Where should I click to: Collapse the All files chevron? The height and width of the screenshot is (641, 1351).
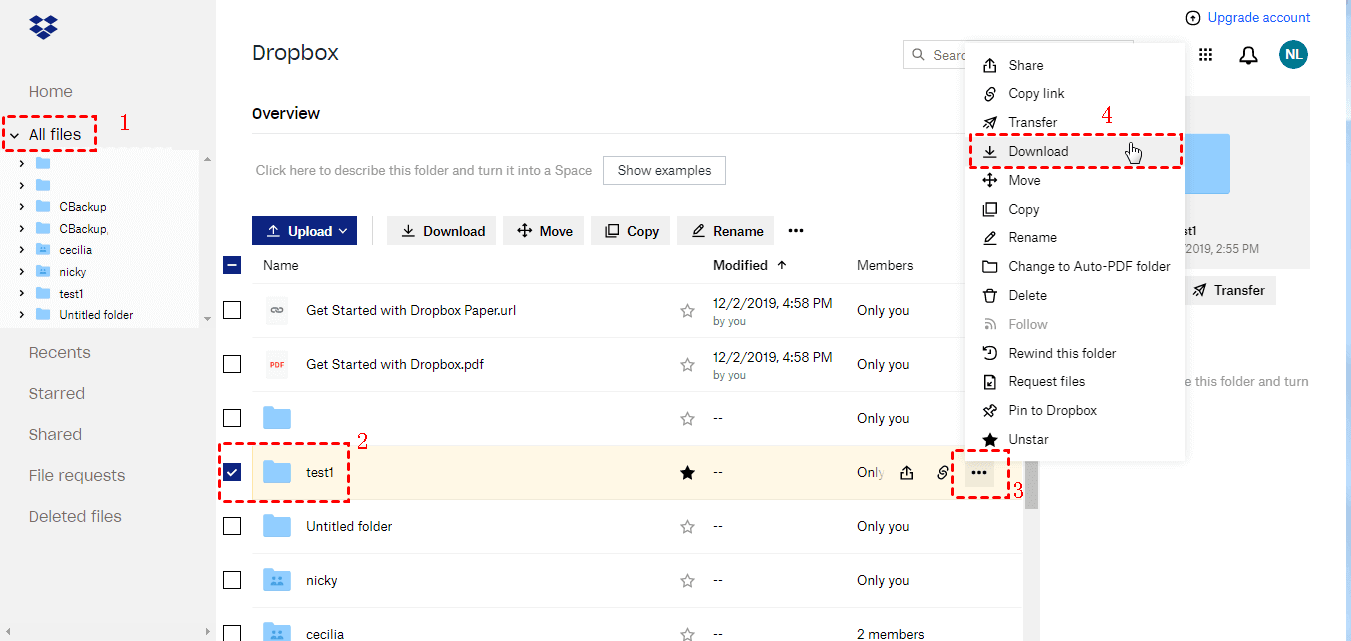14,135
